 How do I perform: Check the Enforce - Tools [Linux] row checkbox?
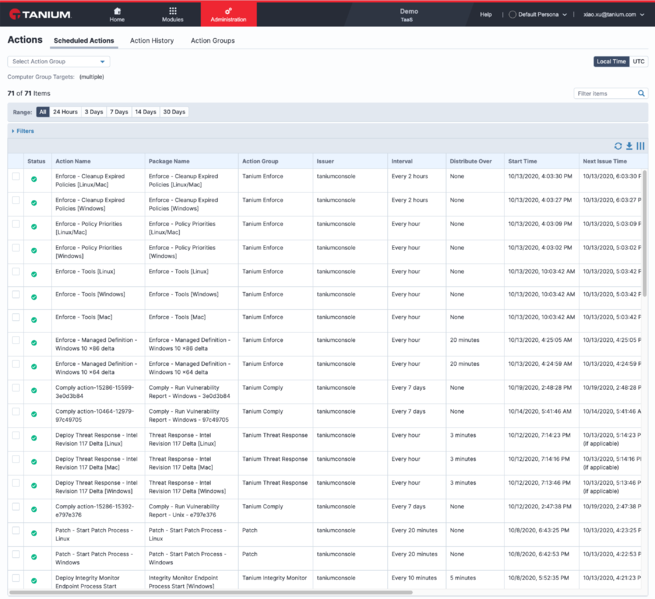pyautogui.click(x=16, y=272)
